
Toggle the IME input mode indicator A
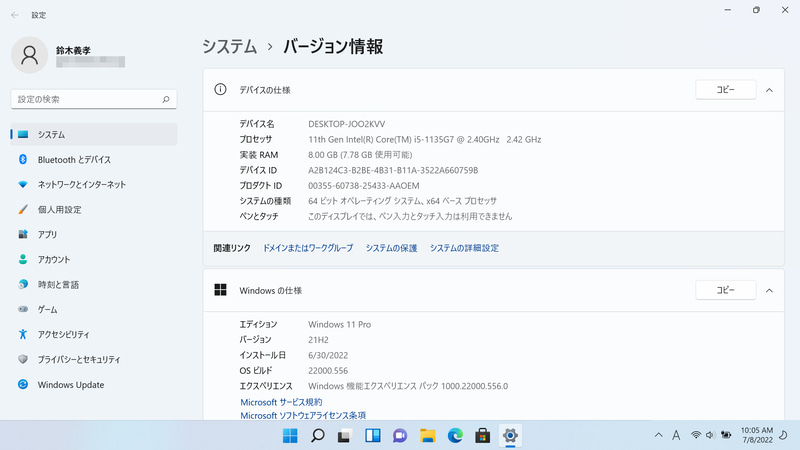click(x=676, y=435)
